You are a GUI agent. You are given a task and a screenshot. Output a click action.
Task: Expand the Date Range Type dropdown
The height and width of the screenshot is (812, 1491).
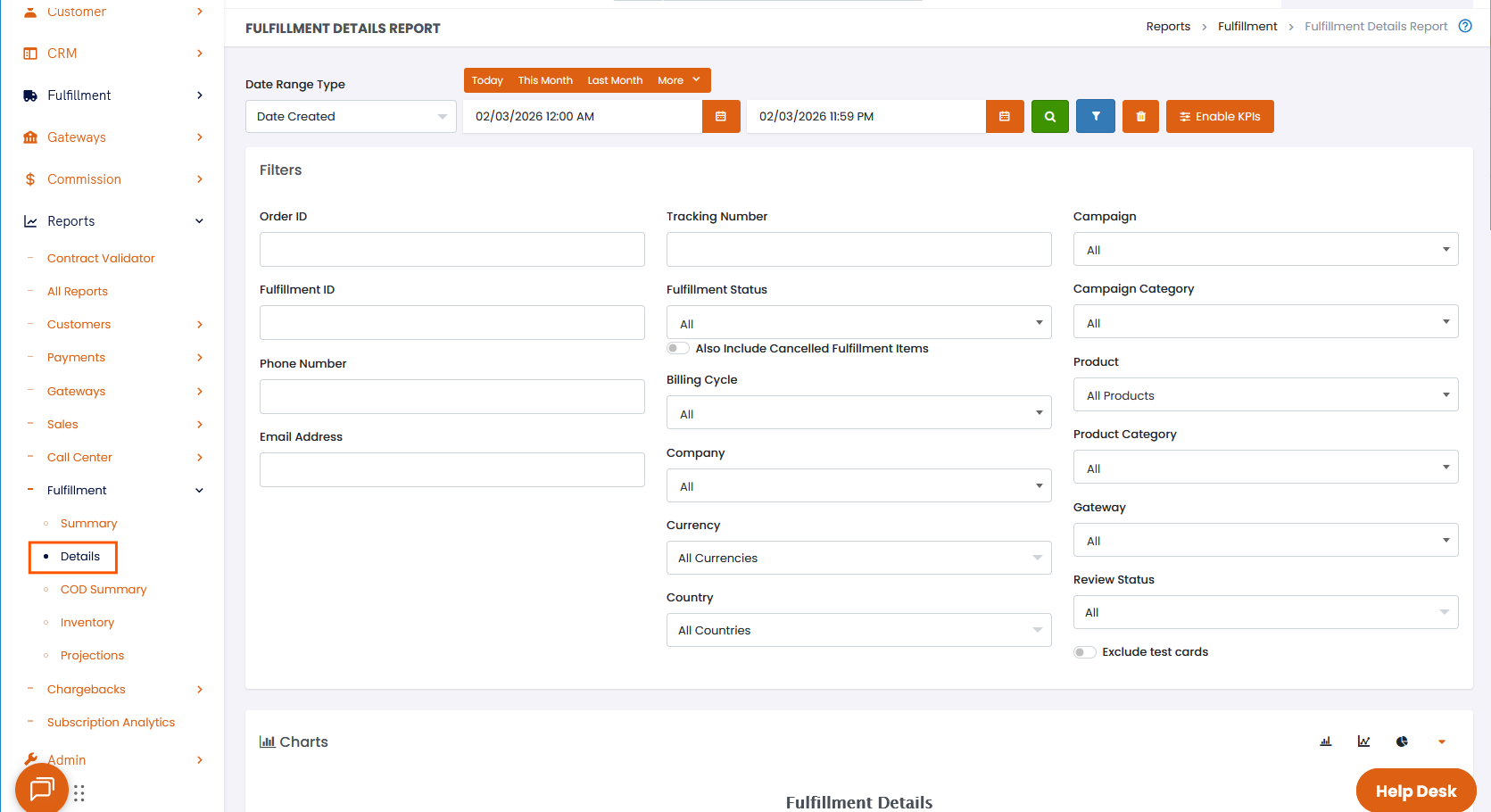[x=351, y=117]
